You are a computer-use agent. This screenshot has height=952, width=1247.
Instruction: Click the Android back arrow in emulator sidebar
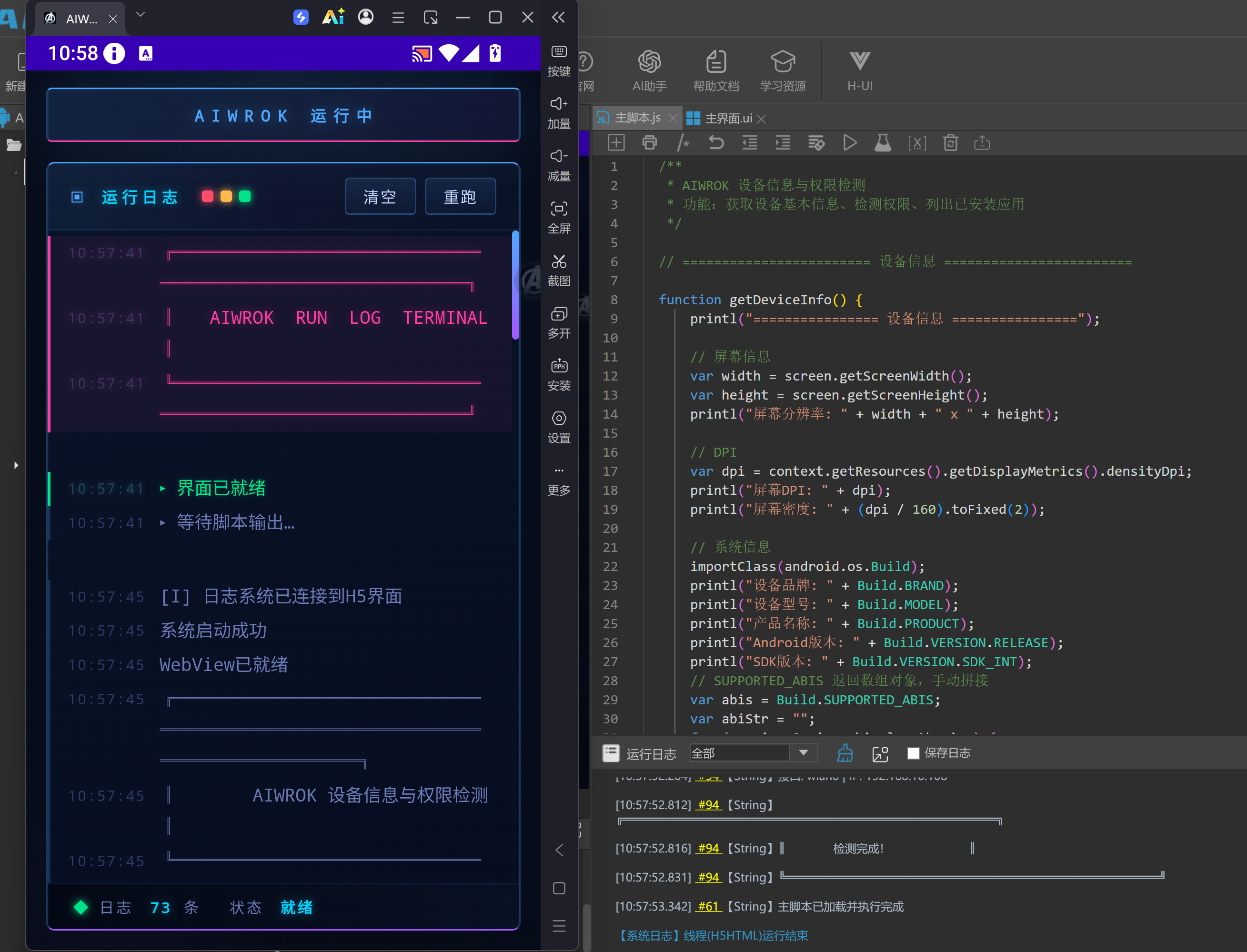pos(560,850)
